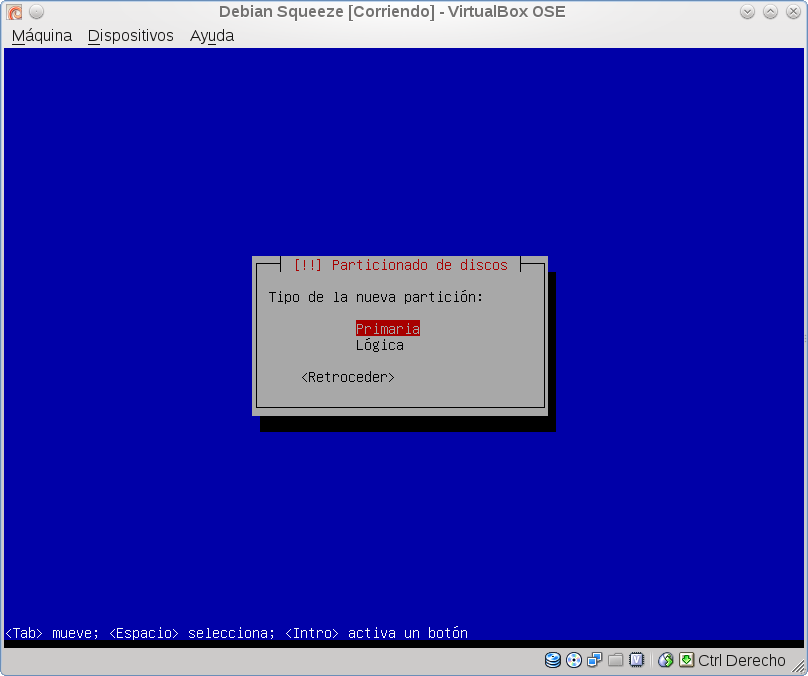Open the Dispositivos menu
The width and height of the screenshot is (808, 676).
click(130, 36)
